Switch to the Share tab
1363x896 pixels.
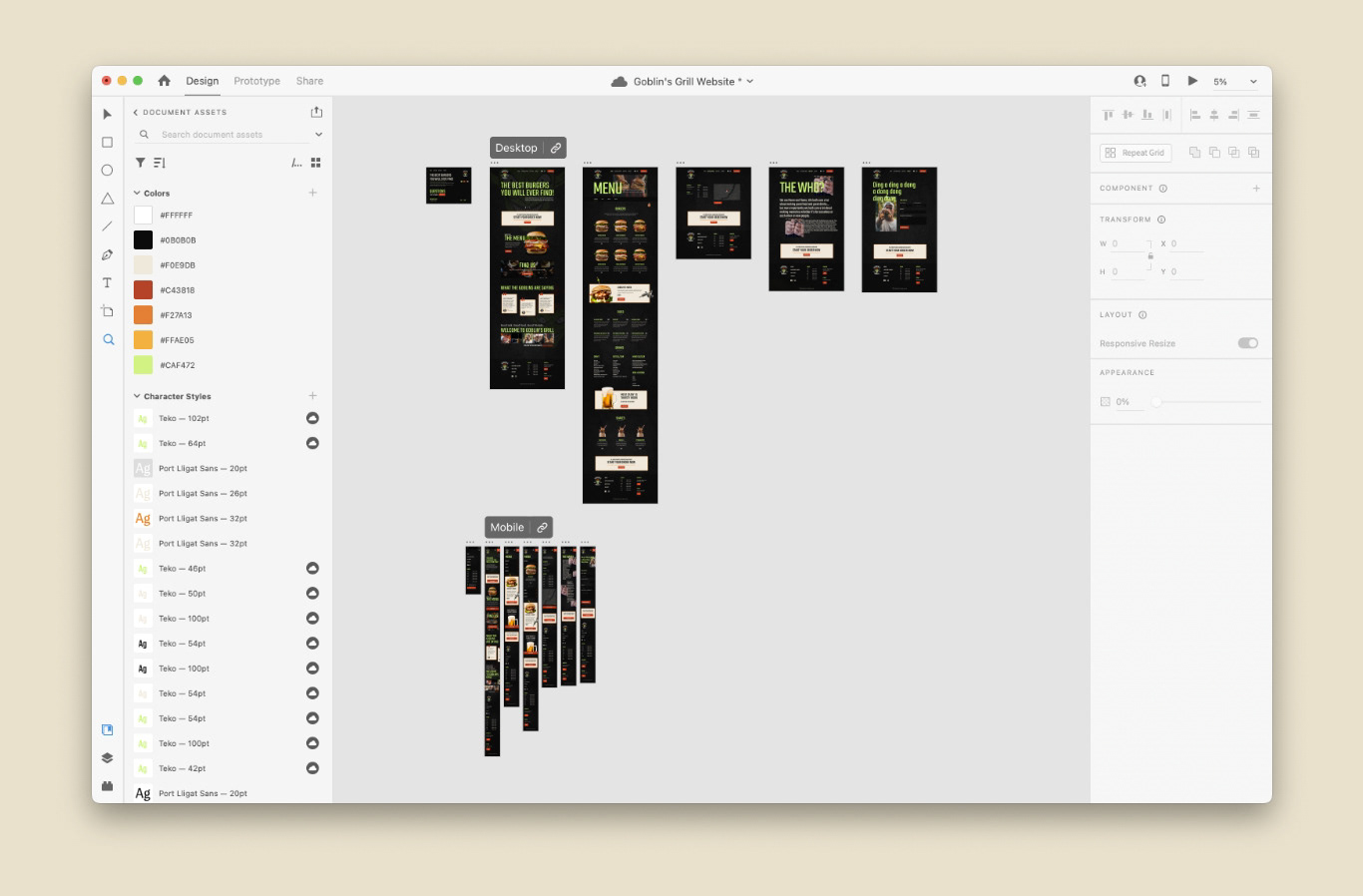pyautogui.click(x=309, y=81)
